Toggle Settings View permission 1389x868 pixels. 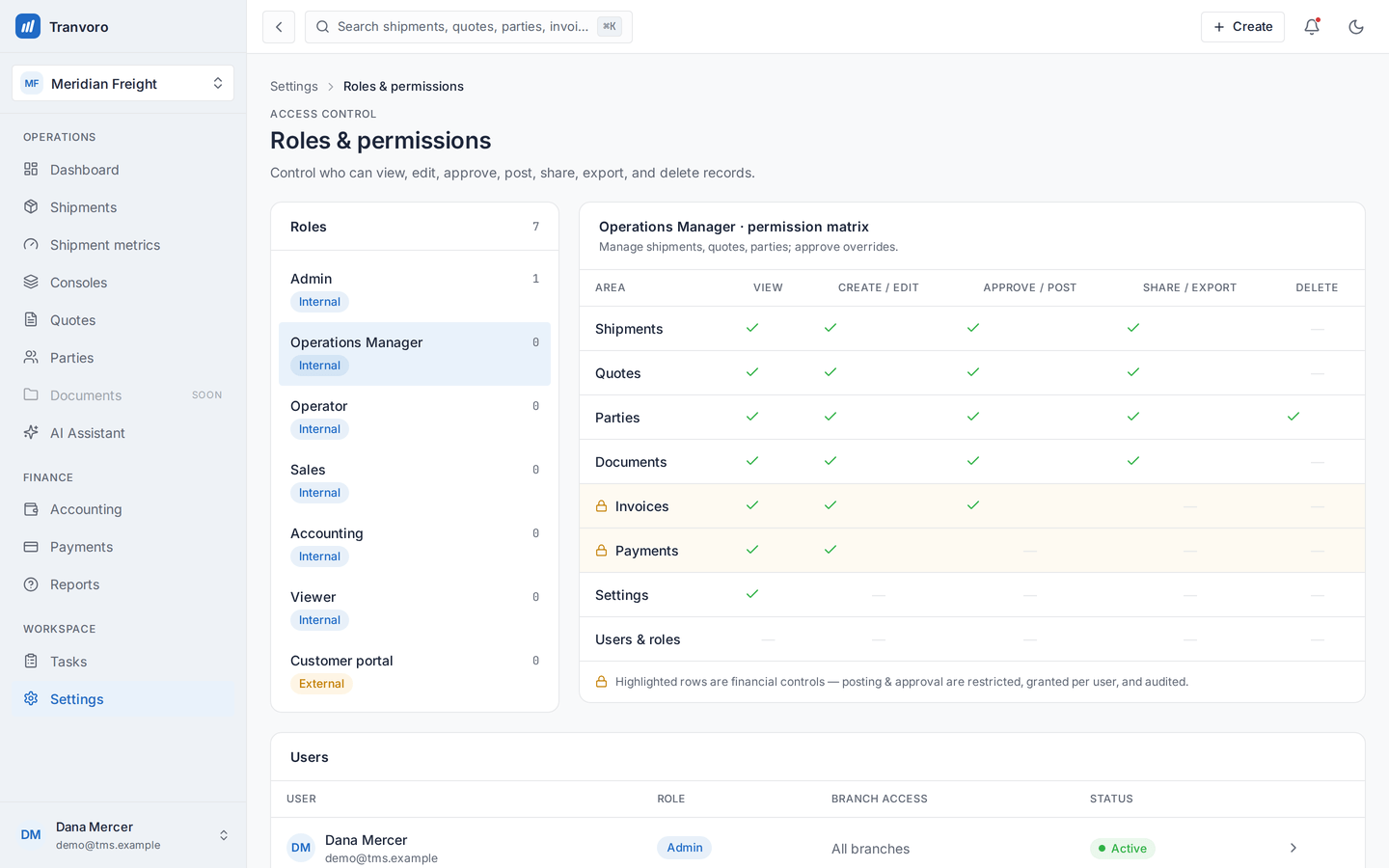point(752,594)
